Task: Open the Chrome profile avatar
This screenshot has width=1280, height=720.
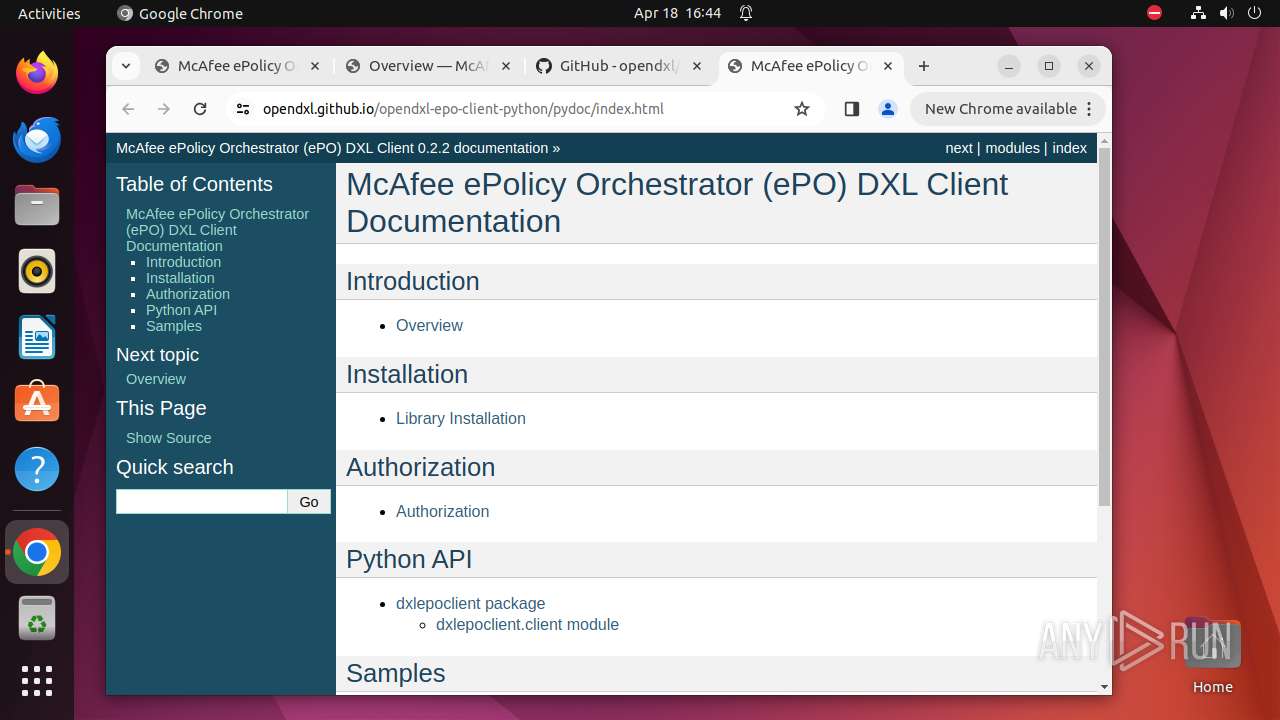Action: tap(887, 109)
